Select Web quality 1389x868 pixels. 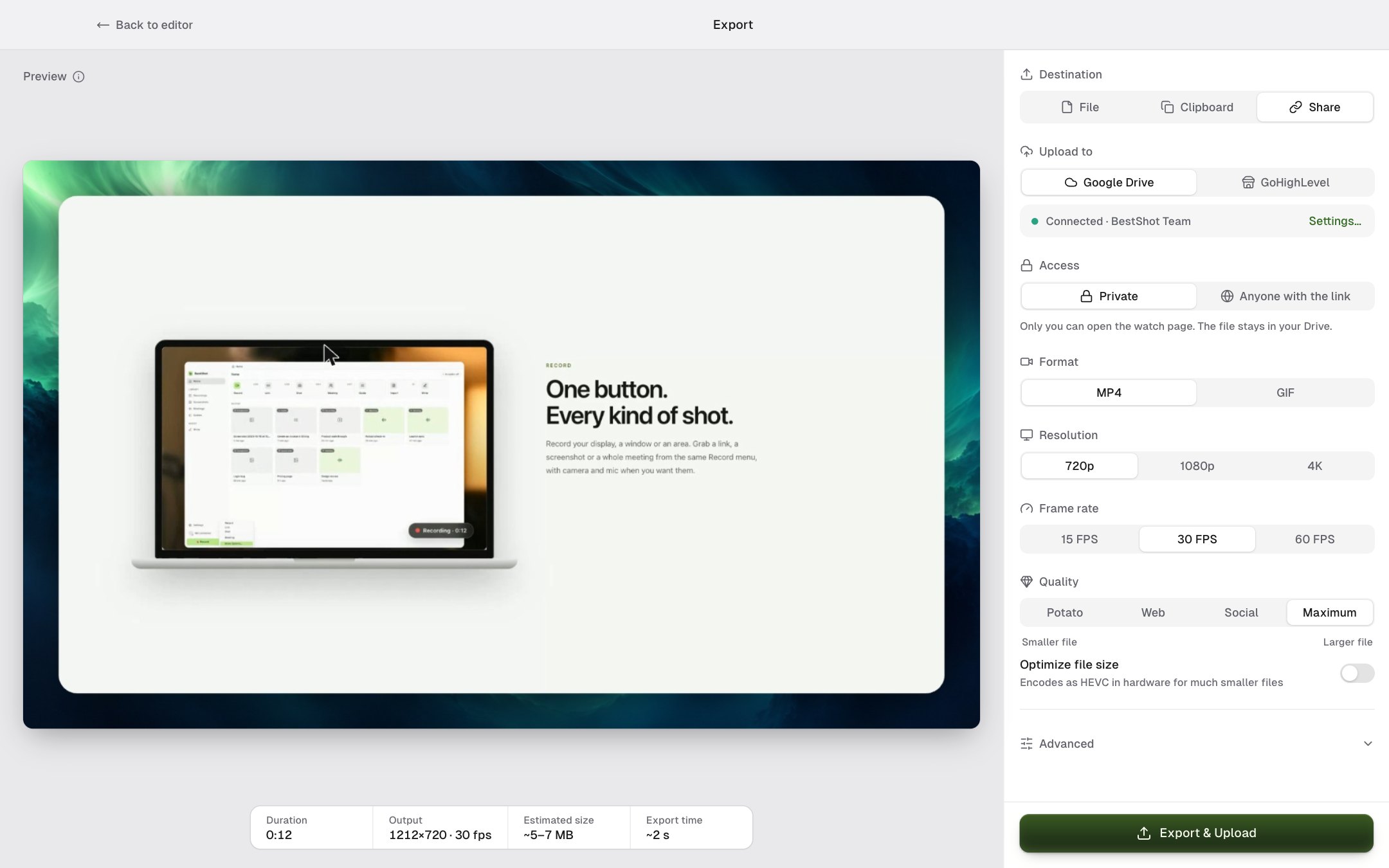1152,613
